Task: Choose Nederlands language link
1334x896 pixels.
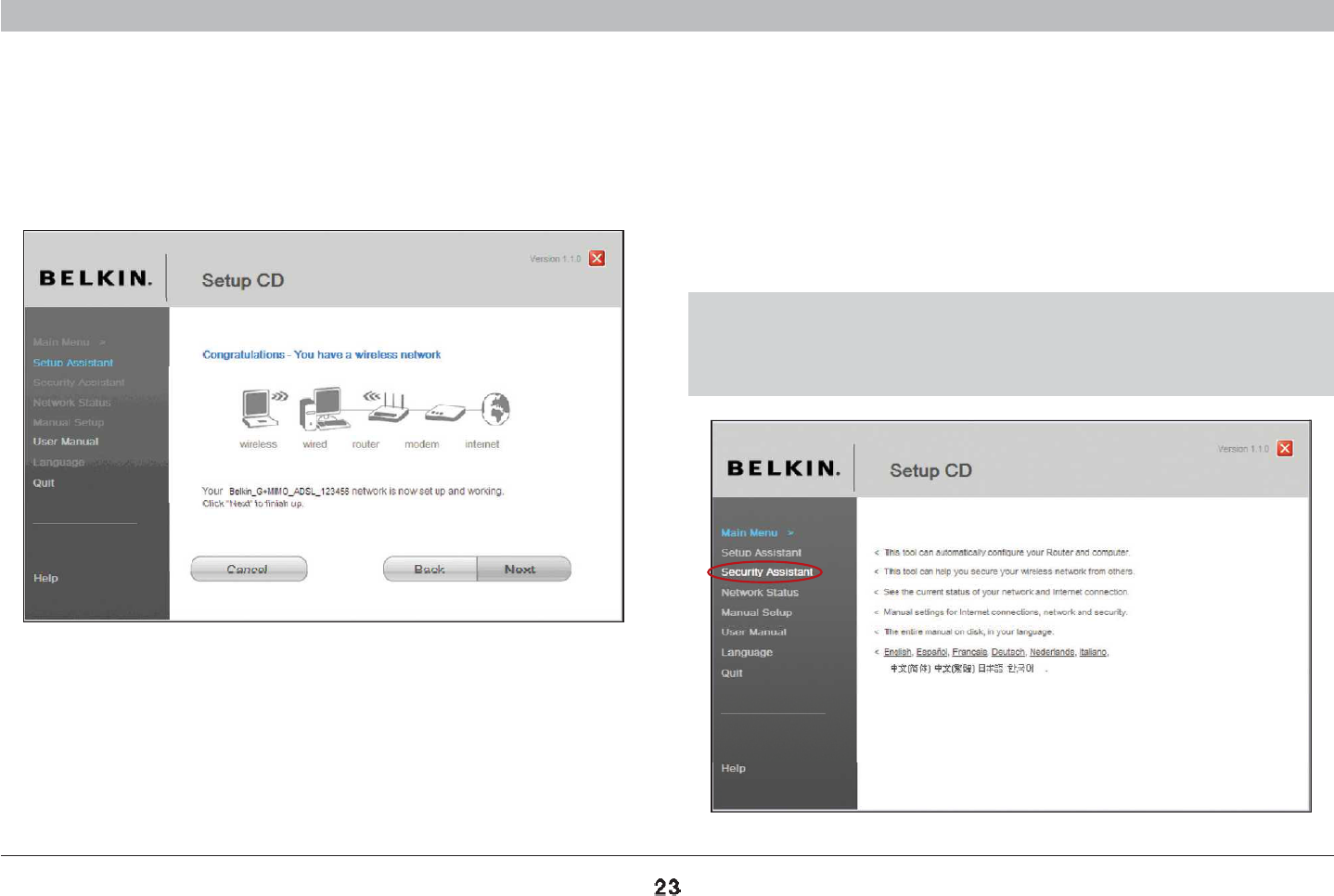Action: [1052, 652]
